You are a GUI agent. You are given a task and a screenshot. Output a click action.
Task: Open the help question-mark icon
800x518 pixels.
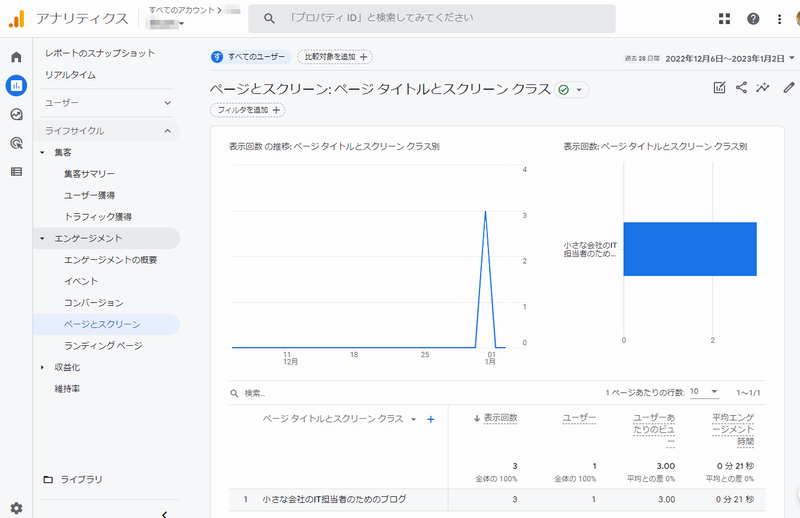[753, 19]
